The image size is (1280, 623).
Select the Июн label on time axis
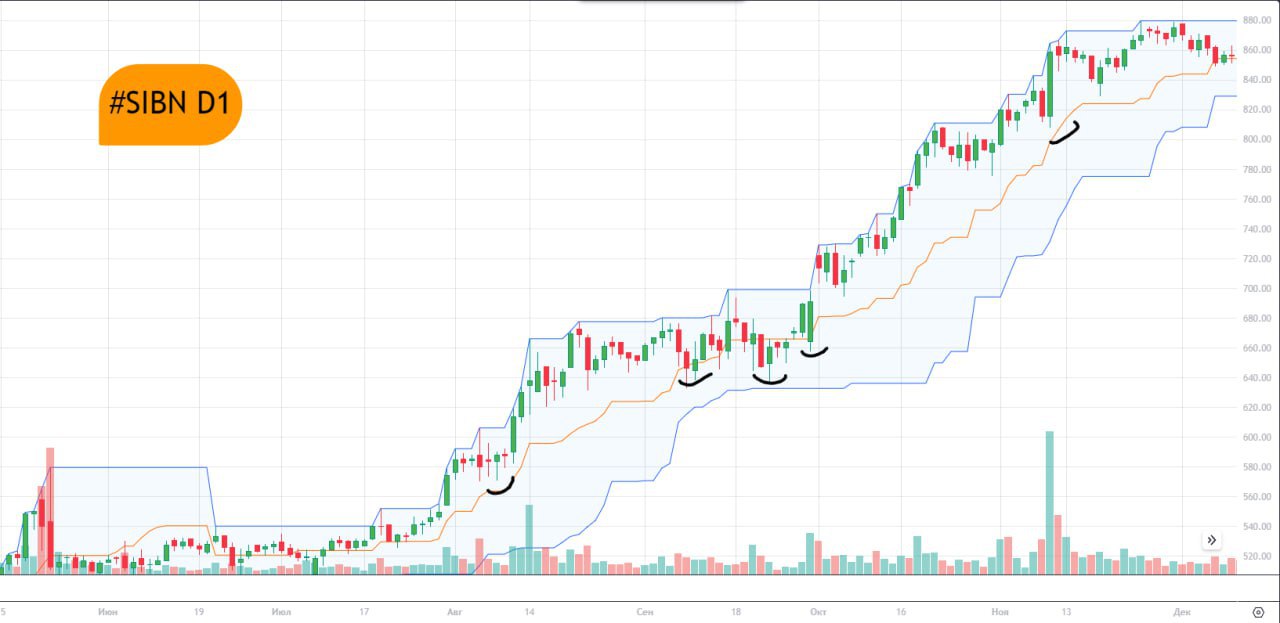tap(108, 611)
